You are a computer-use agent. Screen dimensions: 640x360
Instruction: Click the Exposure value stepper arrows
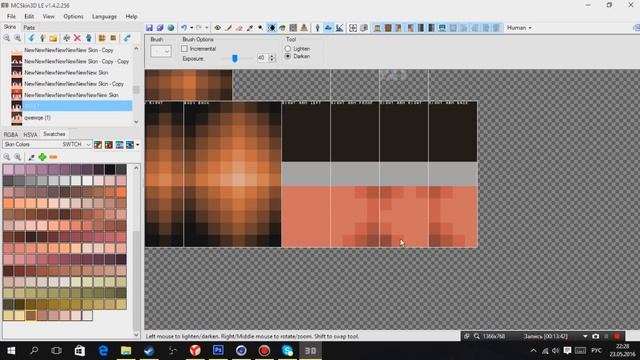click(x=272, y=58)
